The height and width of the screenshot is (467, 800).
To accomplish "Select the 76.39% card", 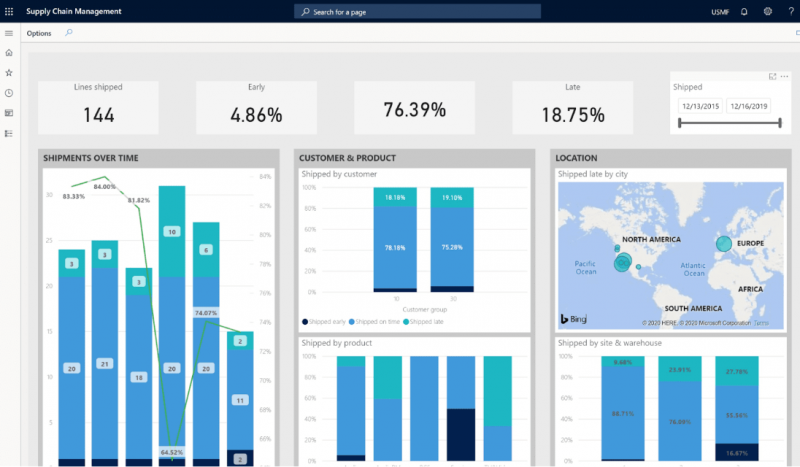I will tap(415, 108).
